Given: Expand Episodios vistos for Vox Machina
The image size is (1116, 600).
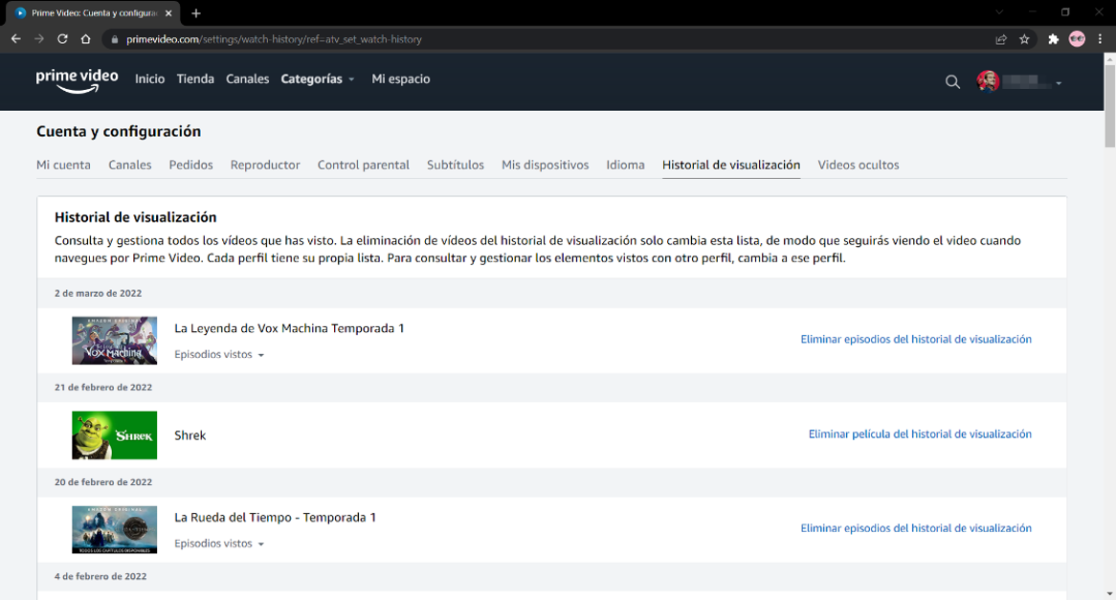Looking at the screenshot, I should (219, 355).
